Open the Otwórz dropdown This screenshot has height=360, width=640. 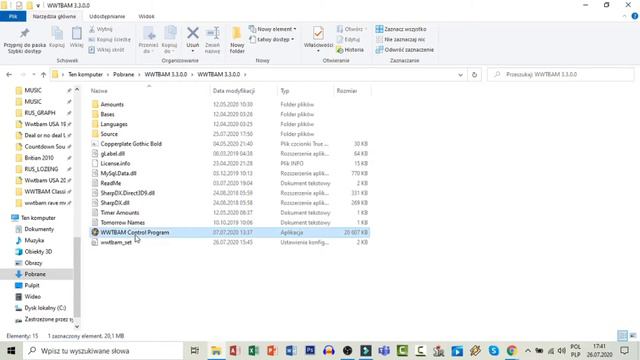(x=351, y=29)
